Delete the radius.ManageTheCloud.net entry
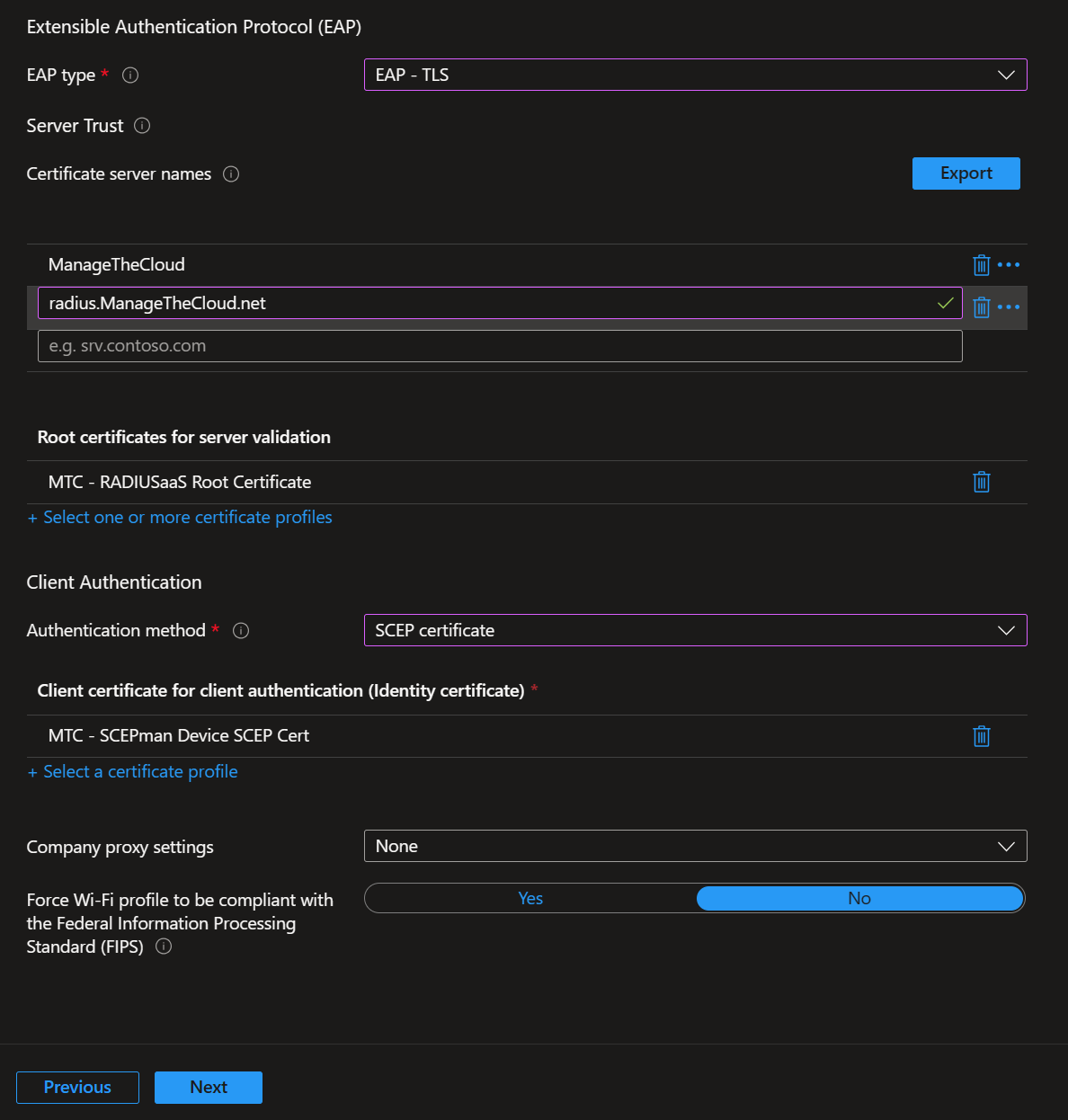Image resolution: width=1068 pixels, height=1120 pixels. tap(981, 307)
